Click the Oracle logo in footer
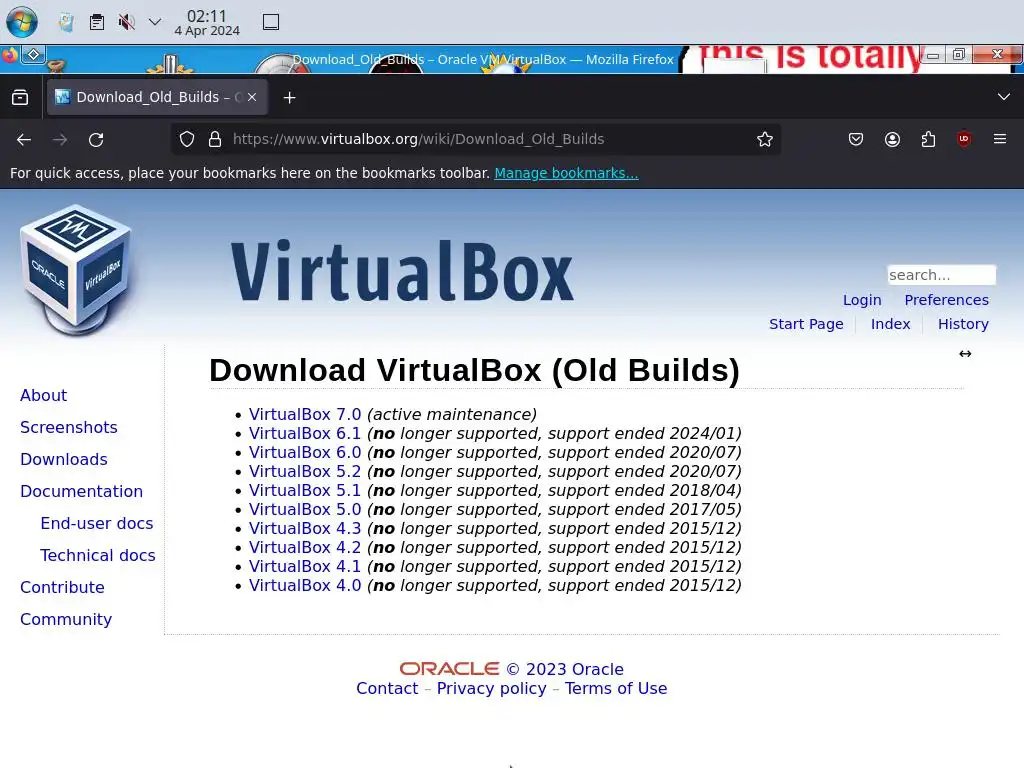Screen dimensions: 1024x768 click(449, 669)
